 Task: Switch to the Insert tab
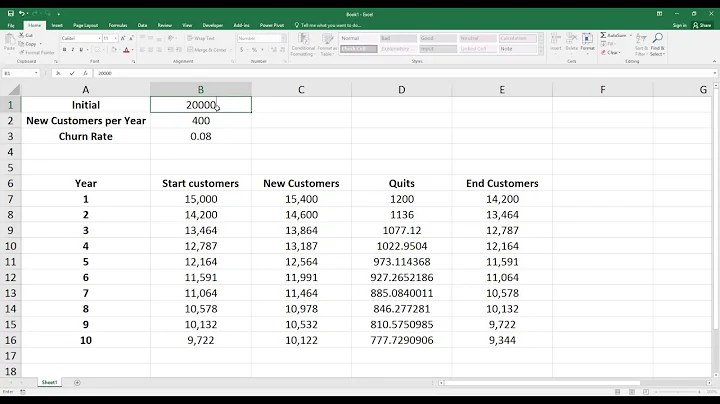click(x=57, y=25)
